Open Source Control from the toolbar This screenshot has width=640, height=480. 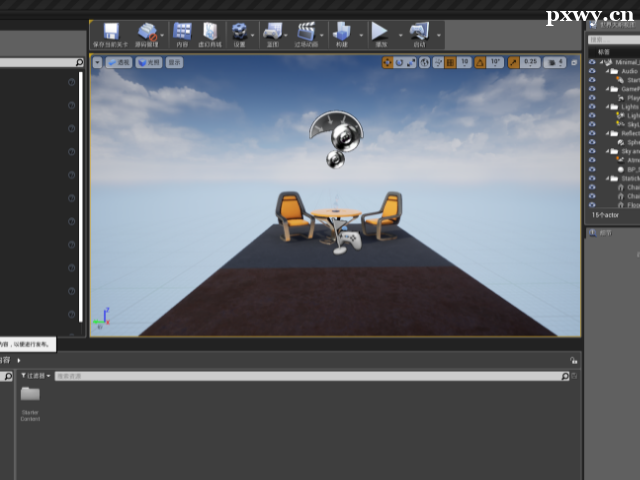147,34
